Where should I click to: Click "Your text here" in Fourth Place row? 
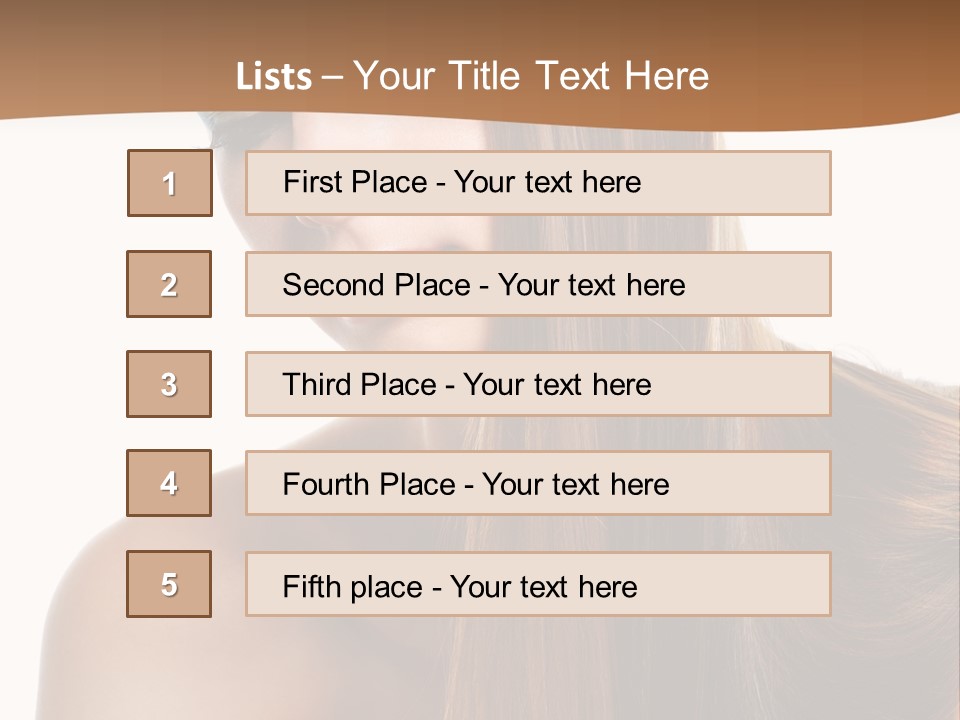575,485
